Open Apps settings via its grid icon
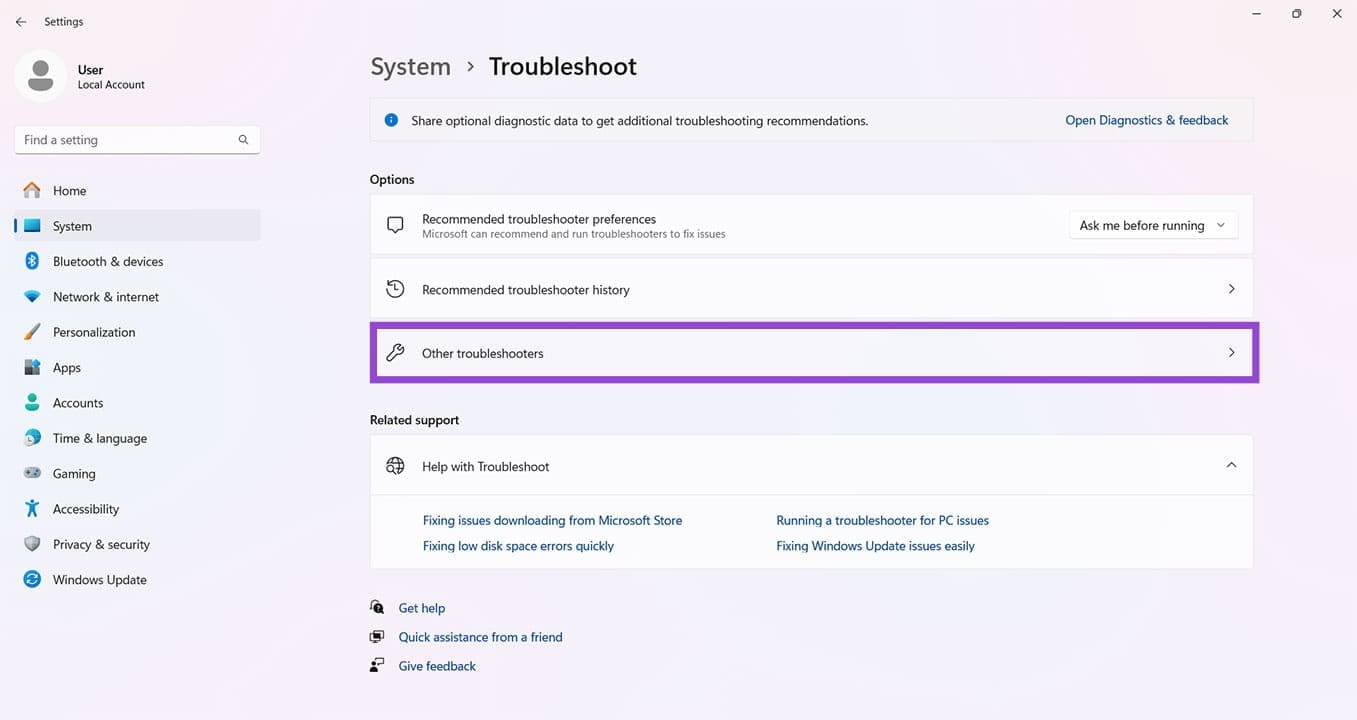This screenshot has height=720, width=1357. coord(33,367)
